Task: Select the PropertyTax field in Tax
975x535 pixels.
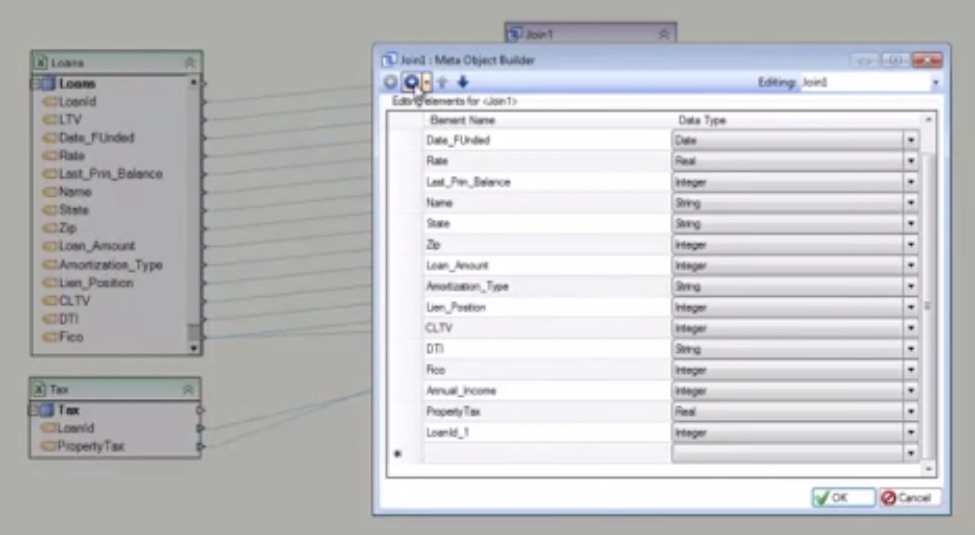Action: 90,446
